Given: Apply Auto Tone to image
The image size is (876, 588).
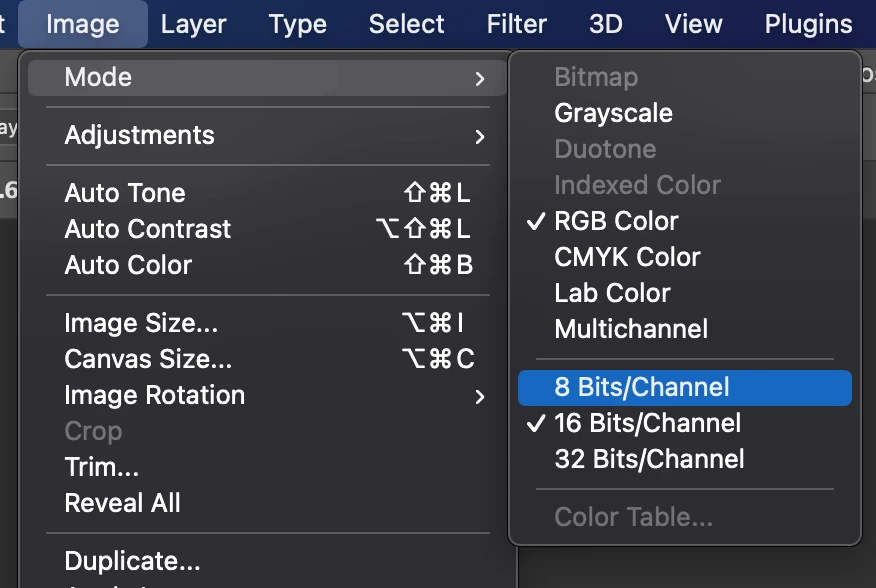Looking at the screenshot, I should (125, 193).
